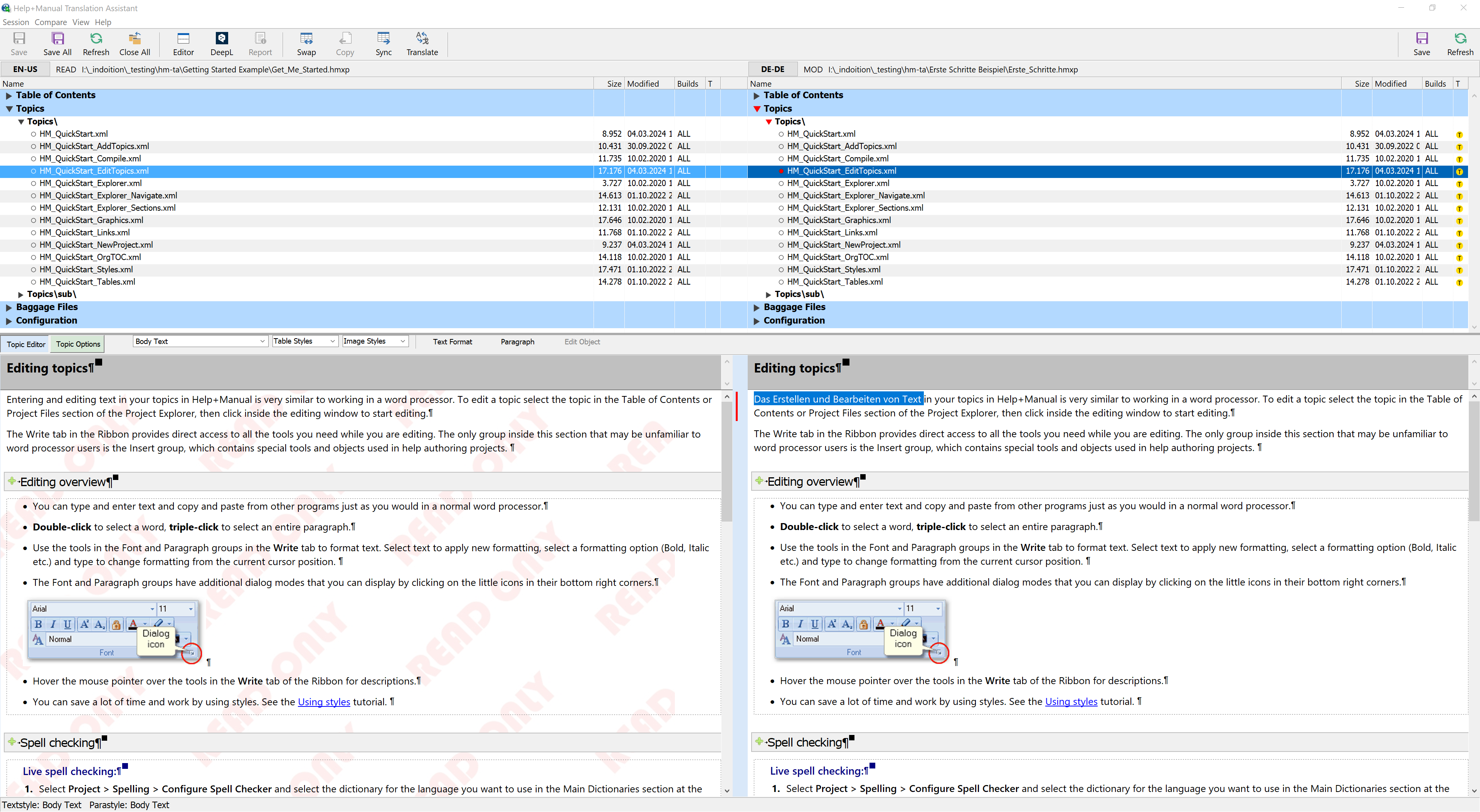Viewport: 1480px width, 812px height.
Task: Click the Text Format button
Action: [x=452, y=342]
